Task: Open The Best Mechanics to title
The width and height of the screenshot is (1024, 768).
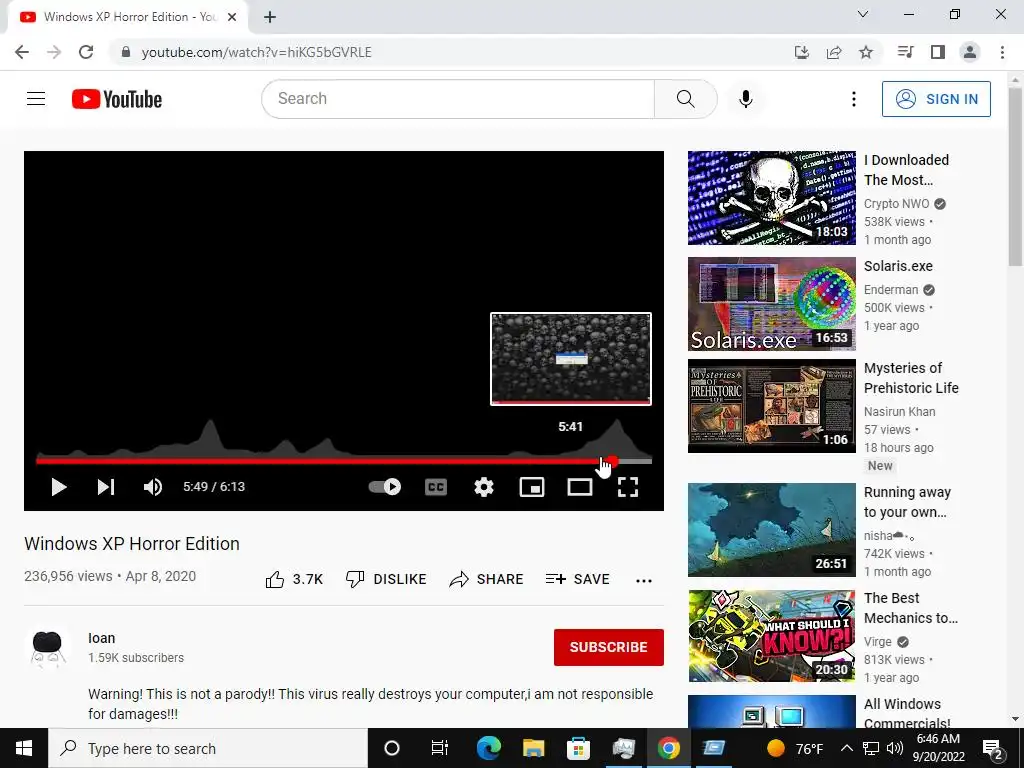Action: pos(910,608)
